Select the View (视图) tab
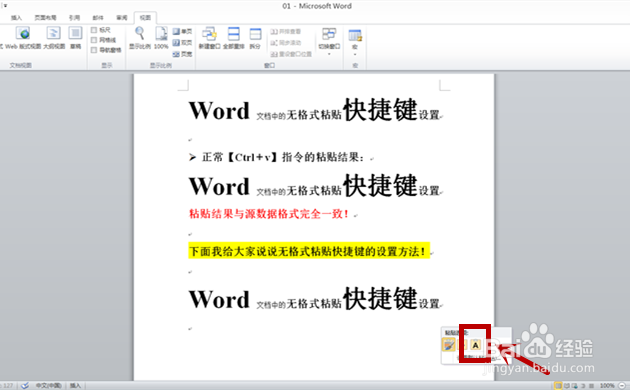 [x=145, y=18]
